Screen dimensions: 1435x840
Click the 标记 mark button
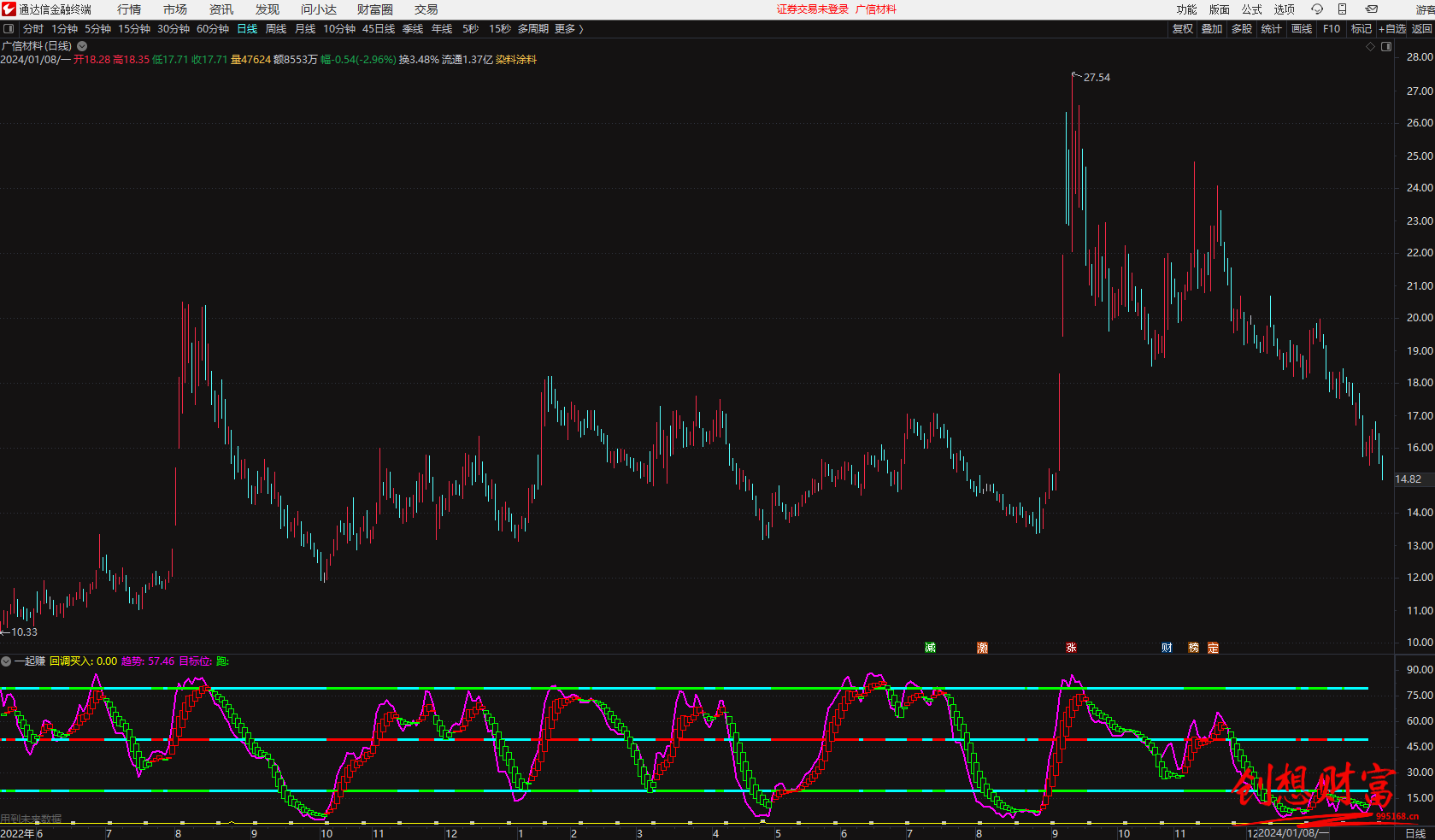click(1361, 29)
